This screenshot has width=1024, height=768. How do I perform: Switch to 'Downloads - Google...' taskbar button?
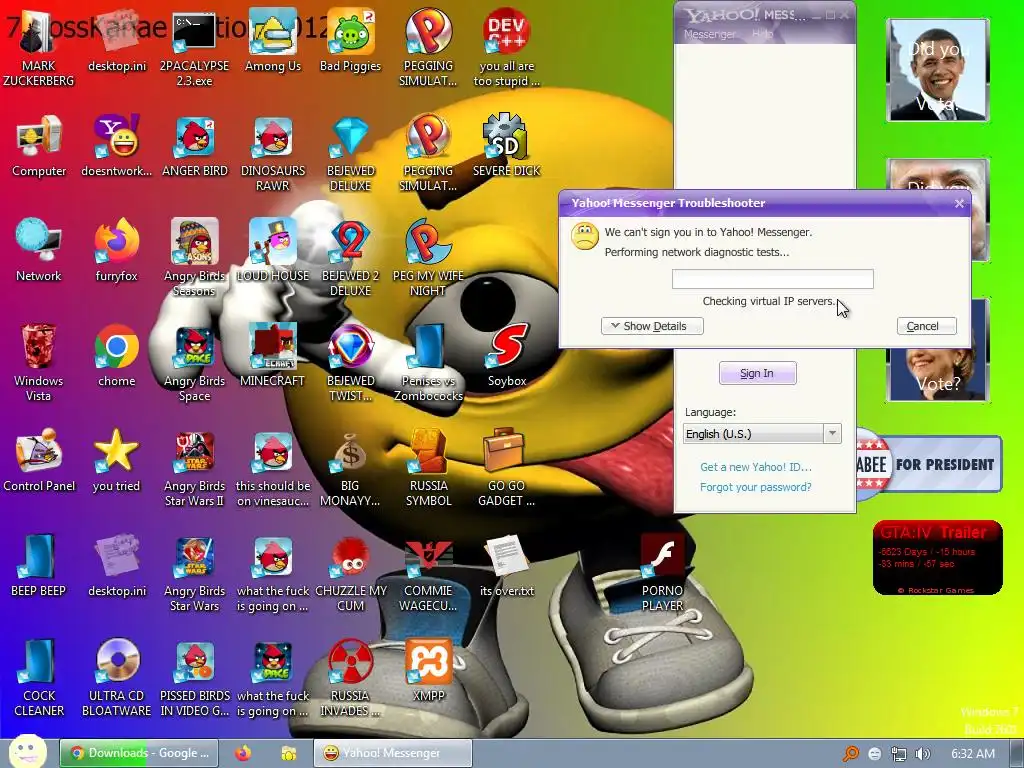(x=138, y=753)
